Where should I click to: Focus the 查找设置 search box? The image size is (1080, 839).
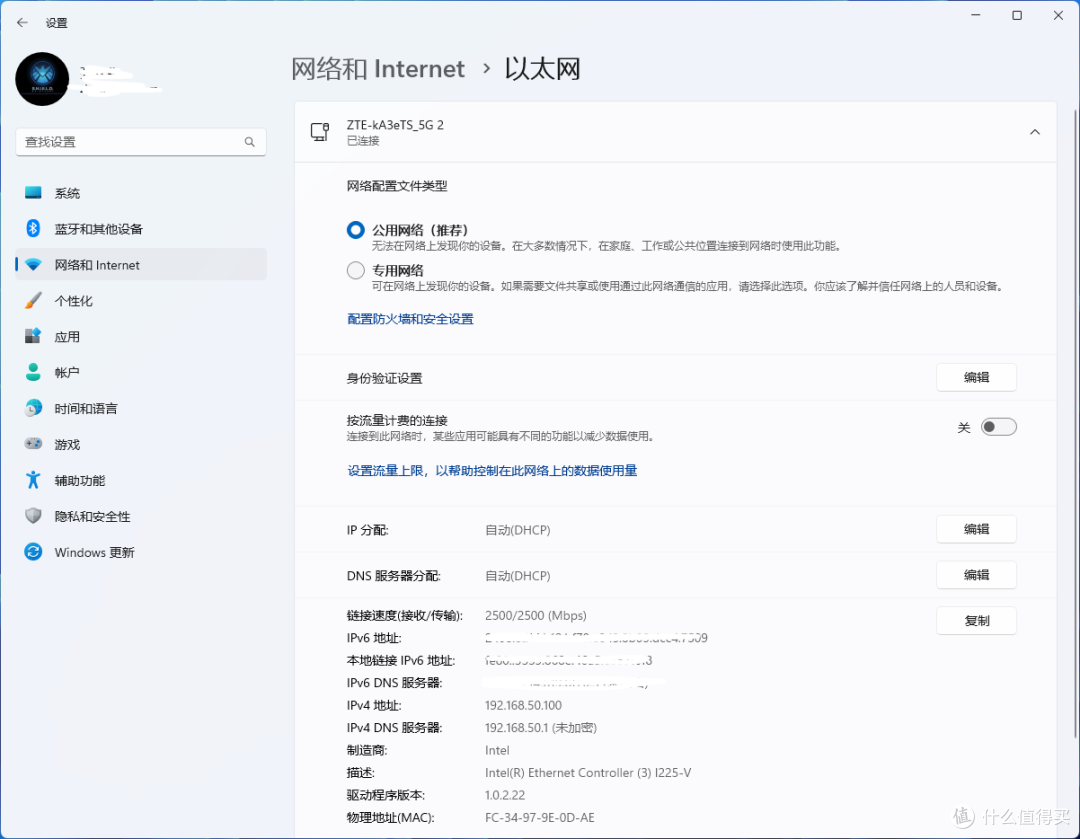click(x=141, y=142)
